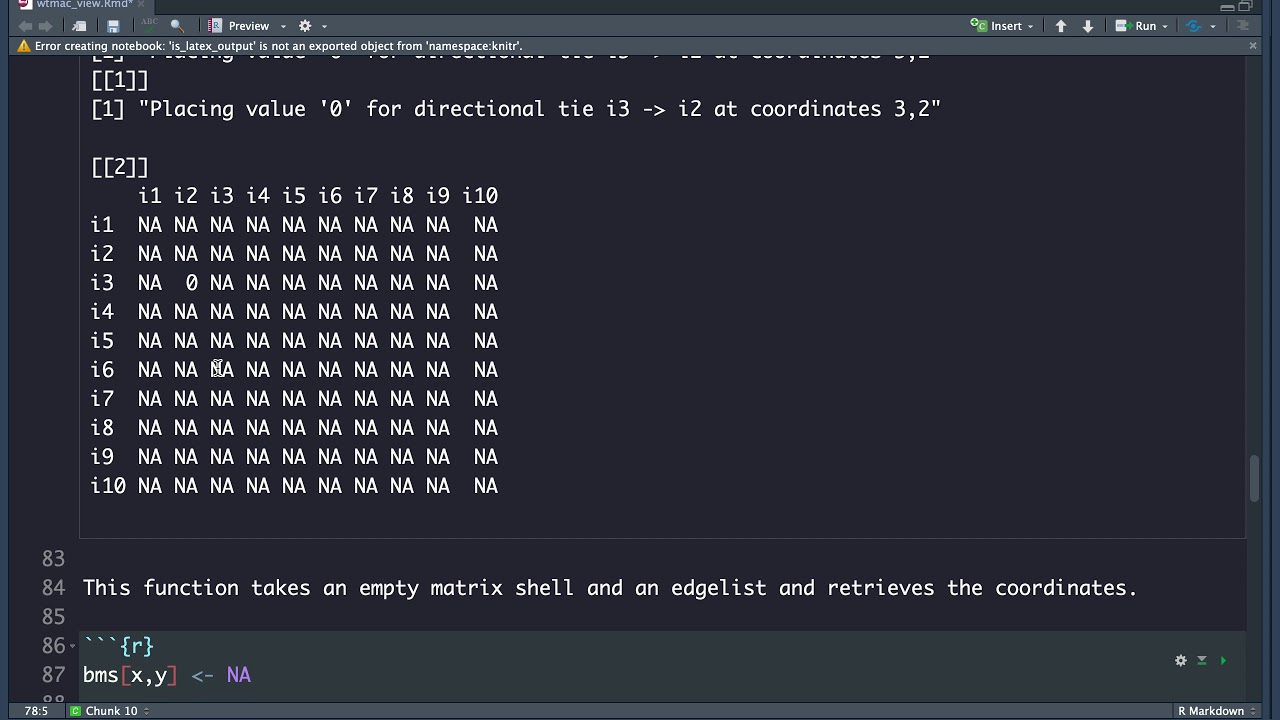Expand gear options dropdown arrow
The width and height of the screenshot is (1280, 720).
[324, 26]
